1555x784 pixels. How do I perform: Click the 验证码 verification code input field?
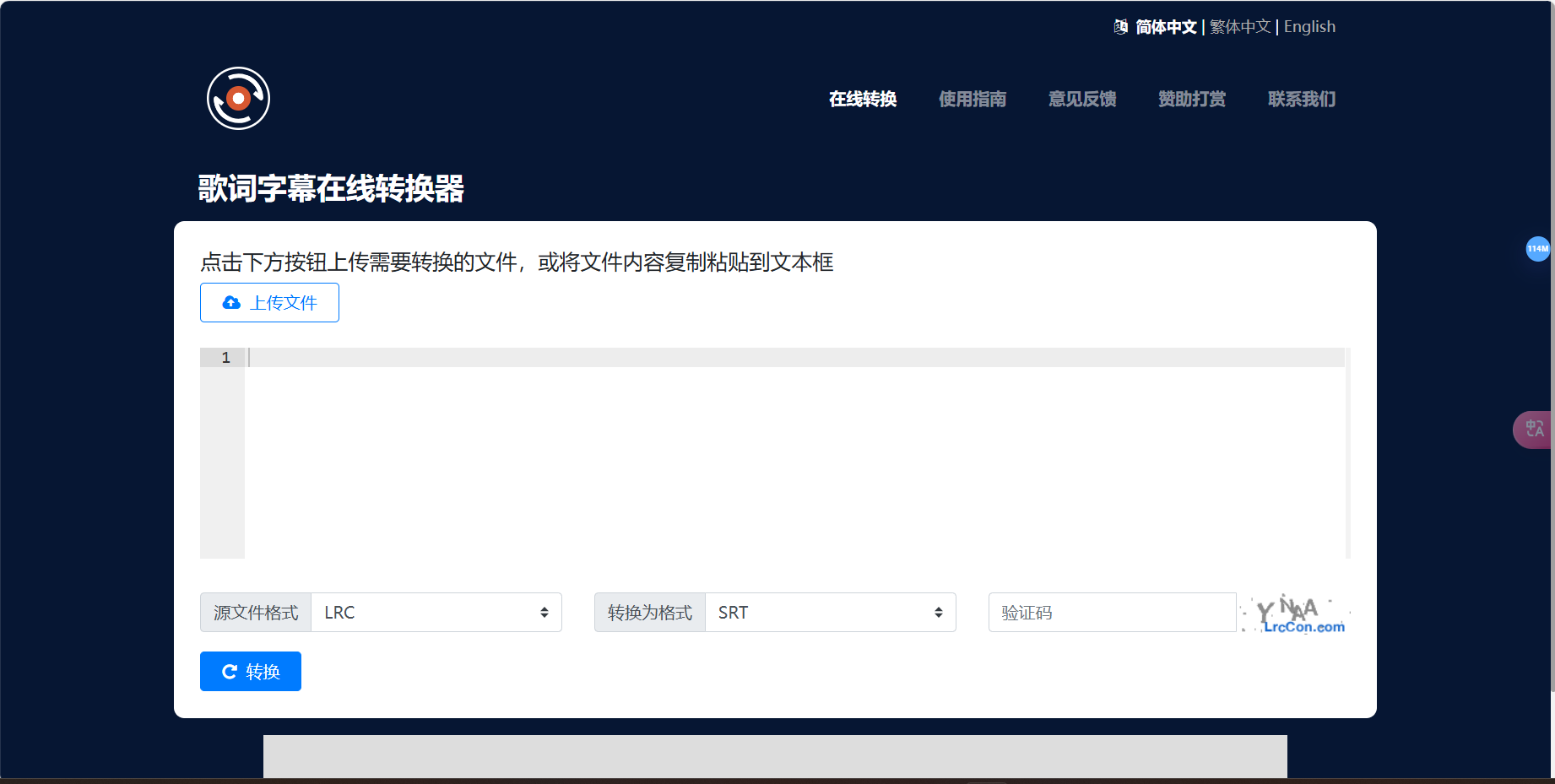[x=1112, y=612]
